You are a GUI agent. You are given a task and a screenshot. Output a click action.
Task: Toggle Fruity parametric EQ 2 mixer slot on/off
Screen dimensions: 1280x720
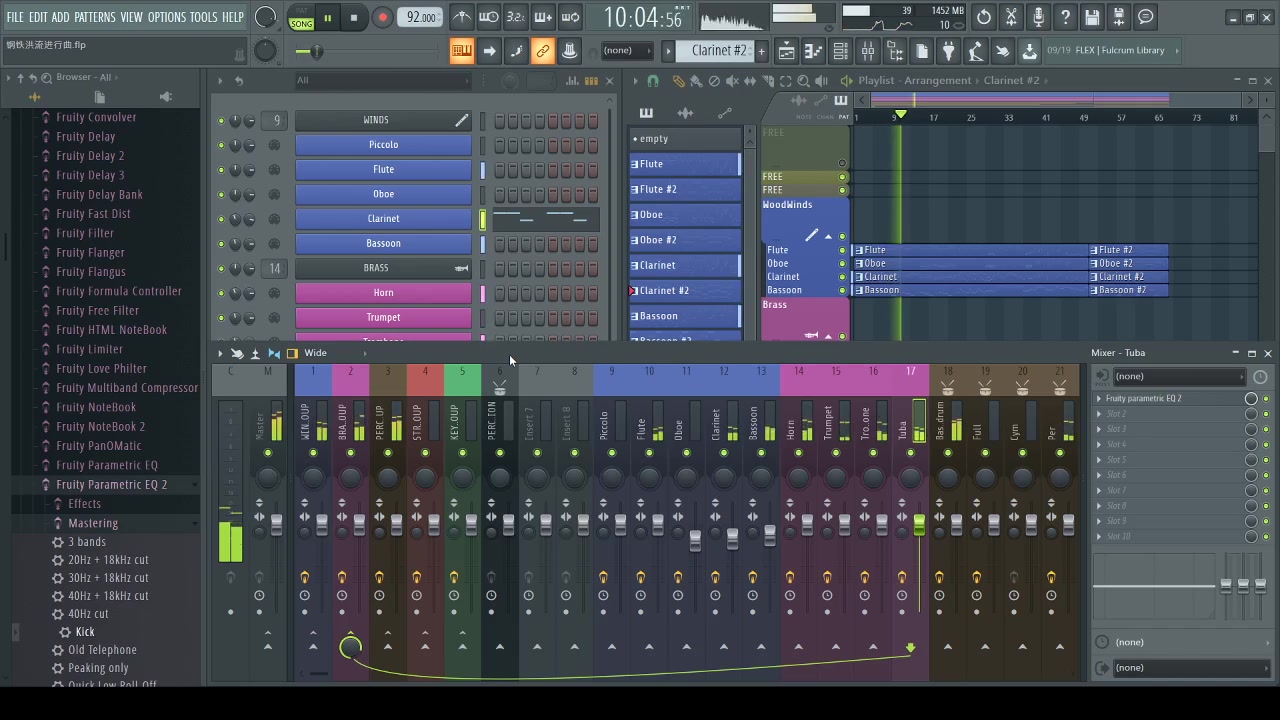[x=1265, y=399]
